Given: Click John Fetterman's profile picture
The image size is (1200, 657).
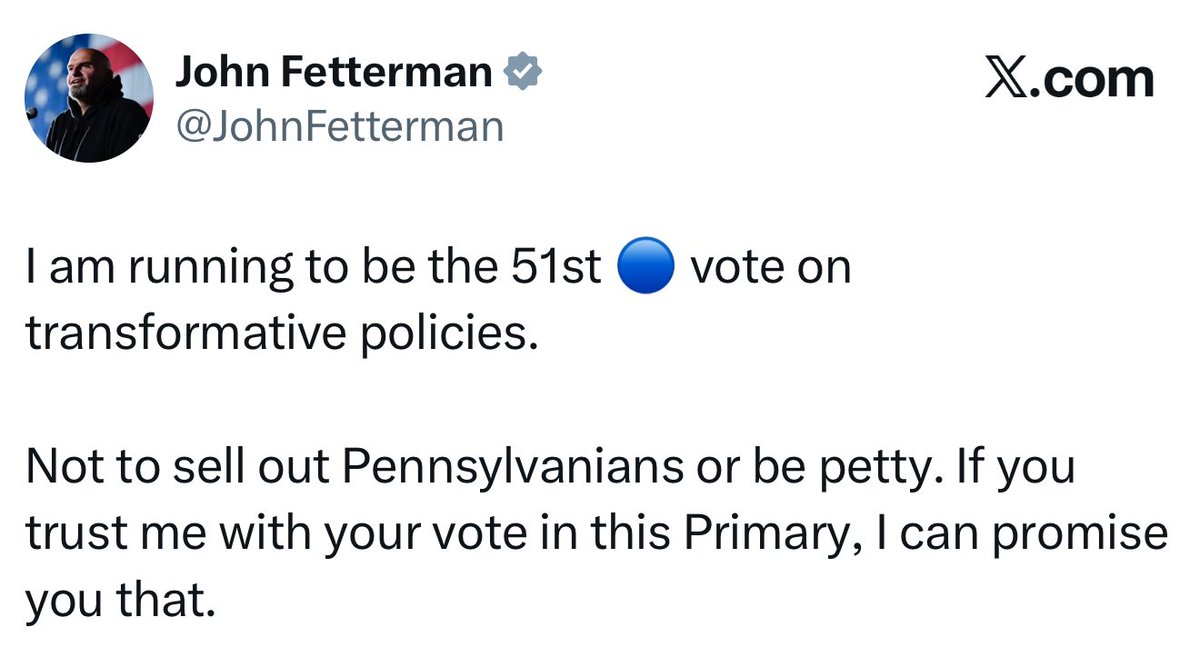Looking at the screenshot, I should [x=89, y=98].
